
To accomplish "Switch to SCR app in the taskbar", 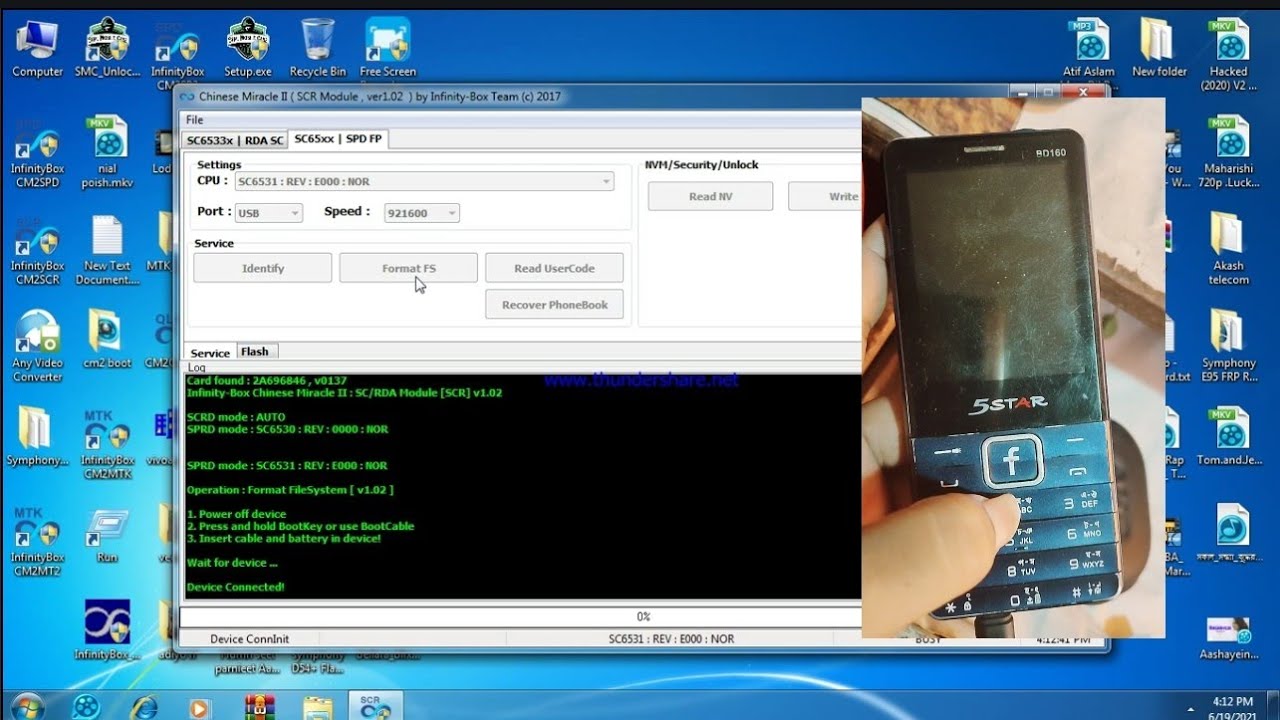I will [x=375, y=706].
